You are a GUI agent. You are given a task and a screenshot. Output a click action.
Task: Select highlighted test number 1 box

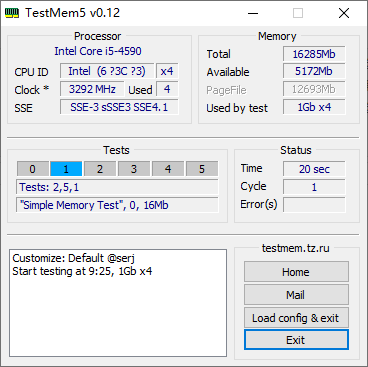click(x=66, y=169)
